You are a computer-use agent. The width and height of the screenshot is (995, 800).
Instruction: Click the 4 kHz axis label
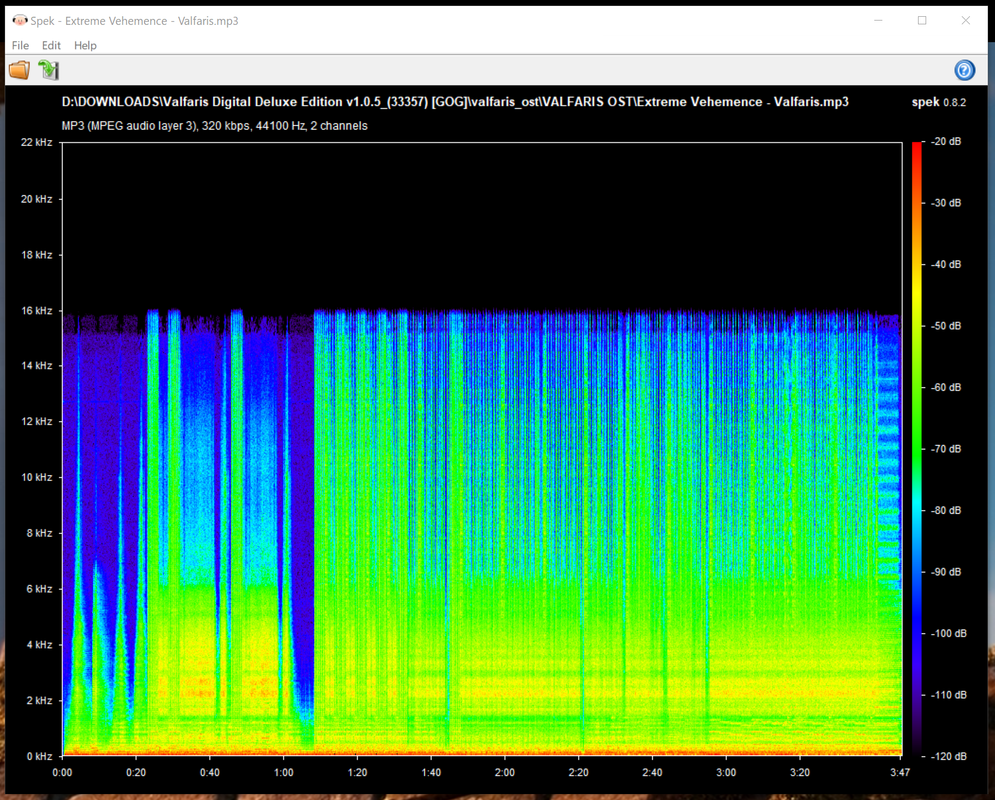(x=39, y=645)
